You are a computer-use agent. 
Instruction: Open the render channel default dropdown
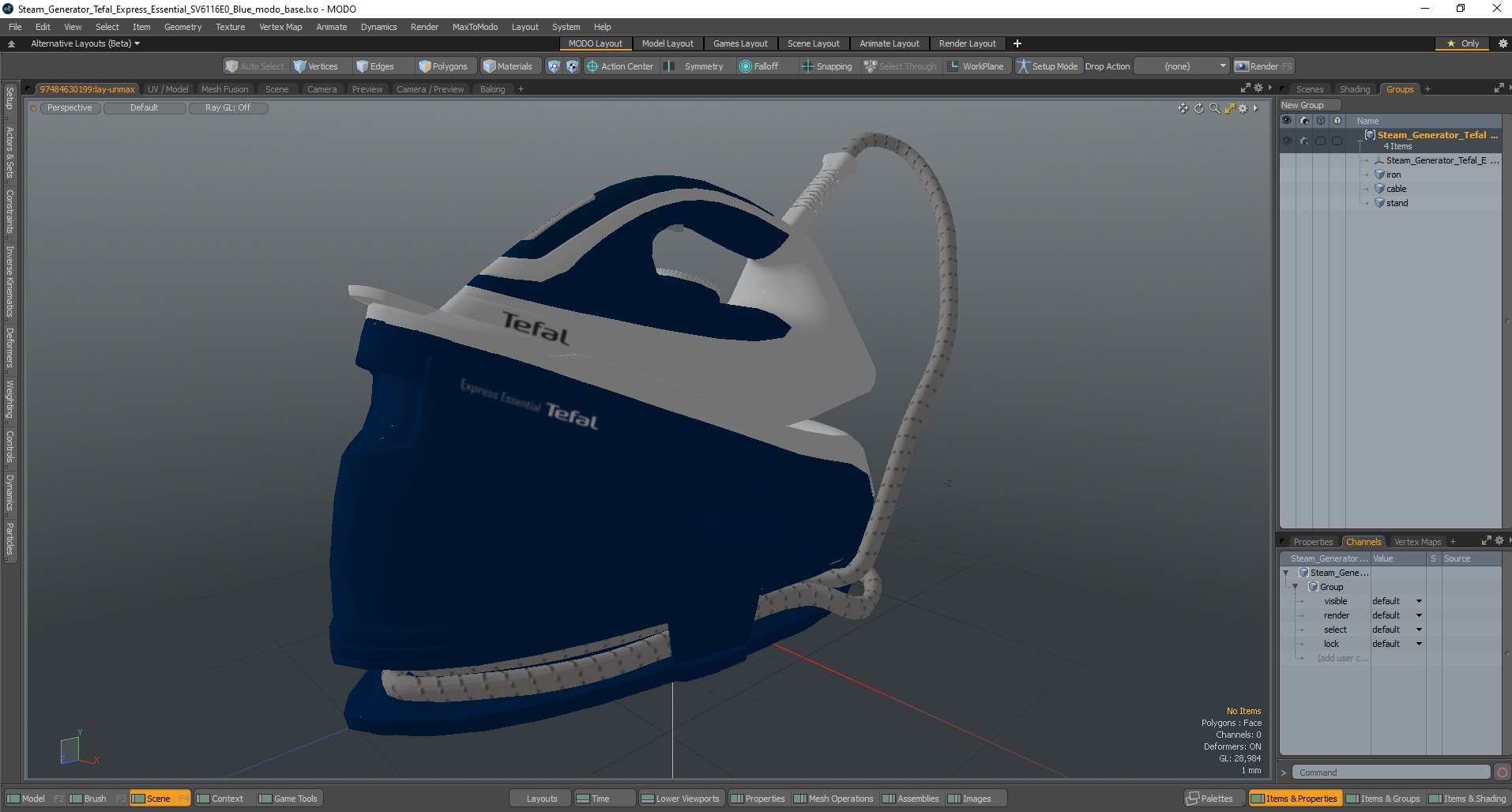(x=1397, y=615)
